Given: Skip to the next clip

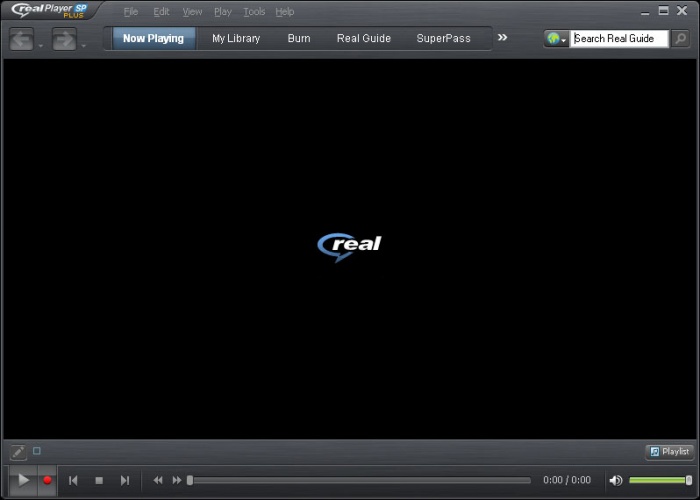Looking at the screenshot, I should [125, 480].
